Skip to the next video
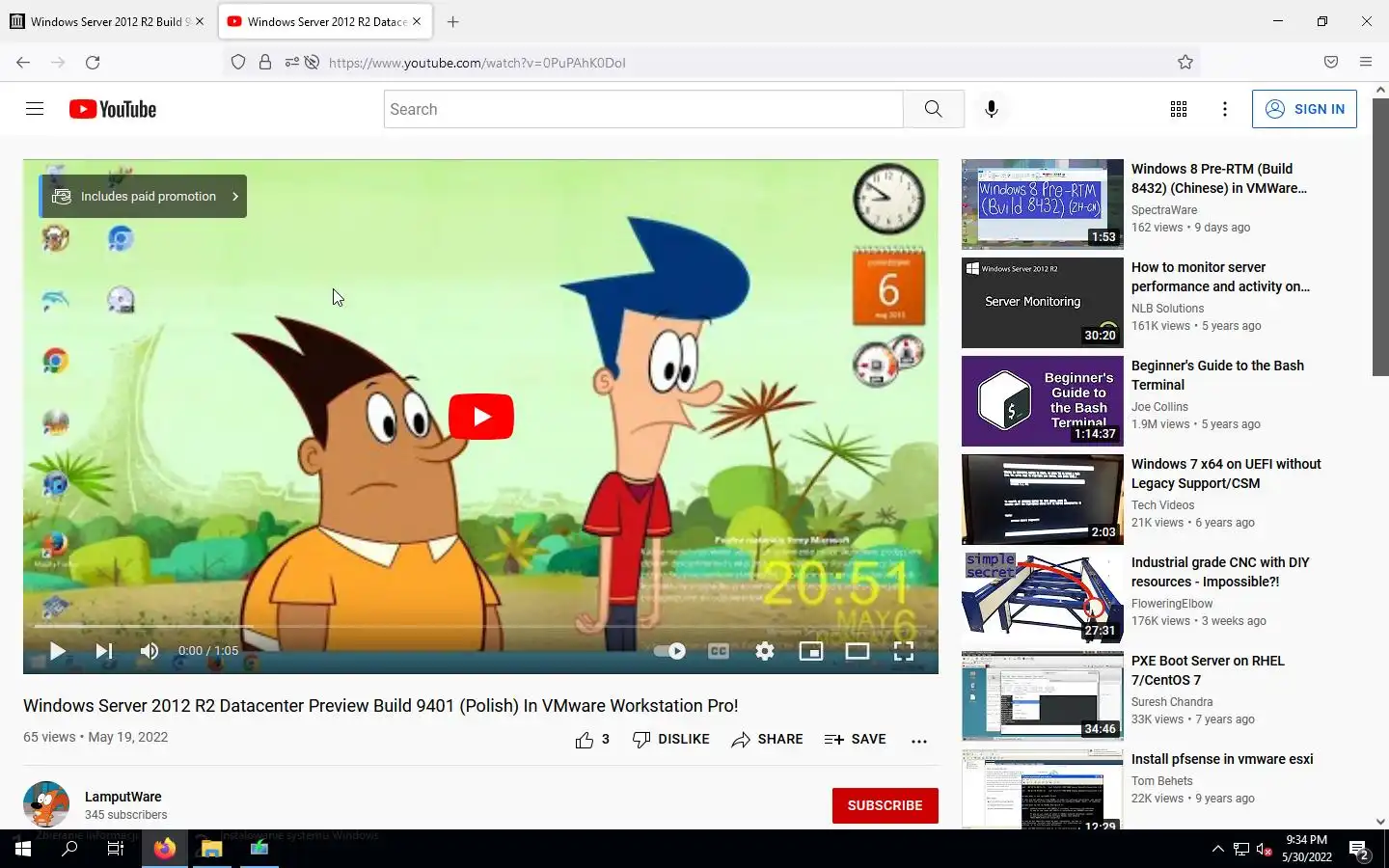Screen dimensions: 1389x868 104,651
